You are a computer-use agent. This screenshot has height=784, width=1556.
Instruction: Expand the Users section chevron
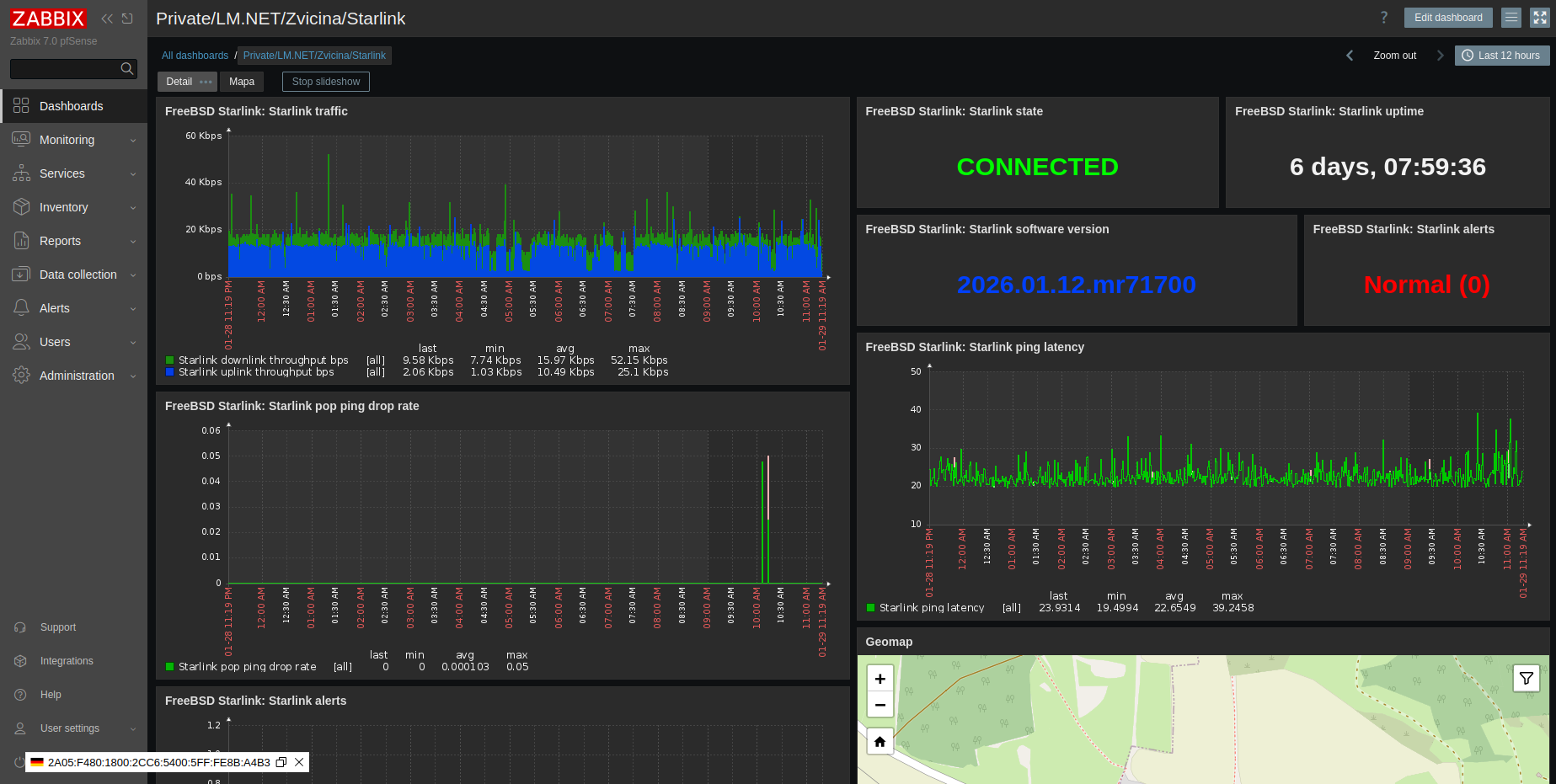pyautogui.click(x=133, y=342)
